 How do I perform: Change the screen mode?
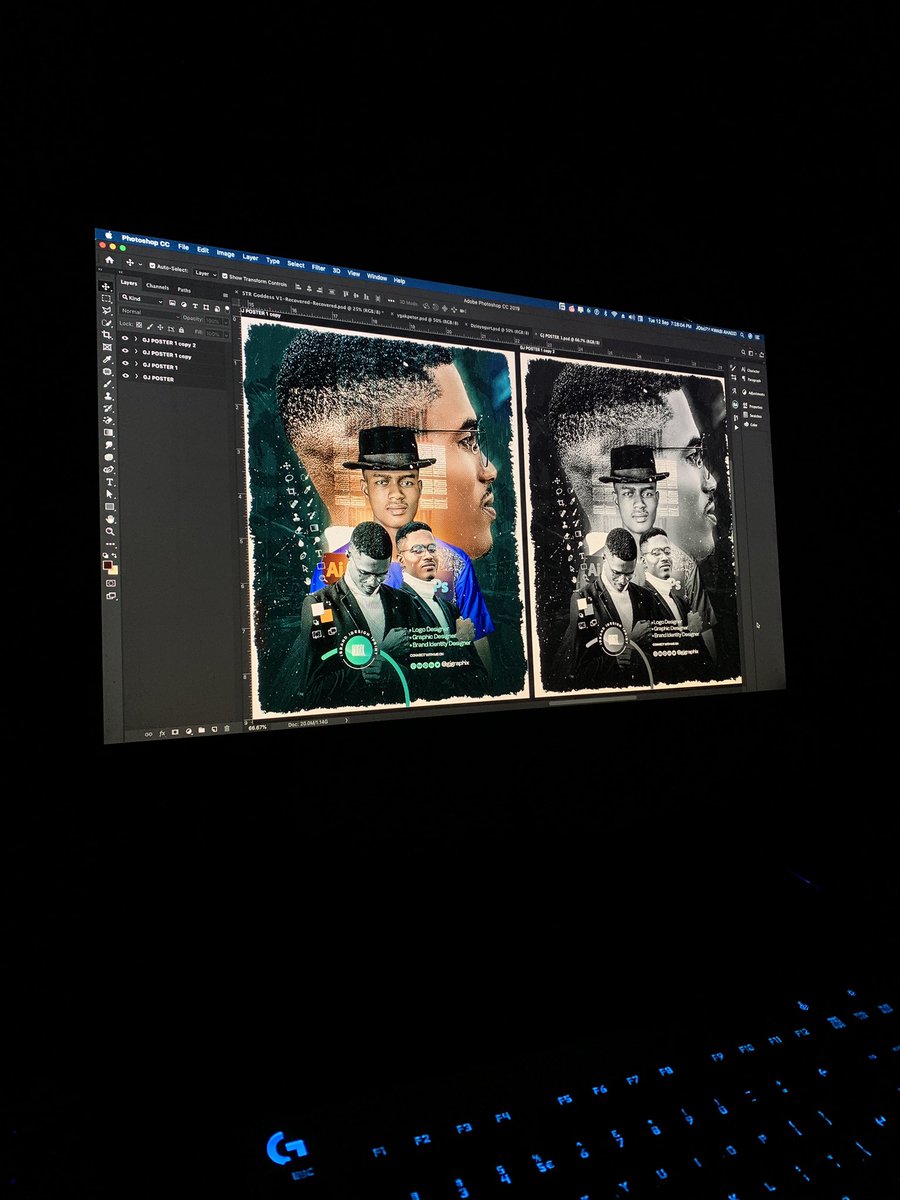pos(111,596)
